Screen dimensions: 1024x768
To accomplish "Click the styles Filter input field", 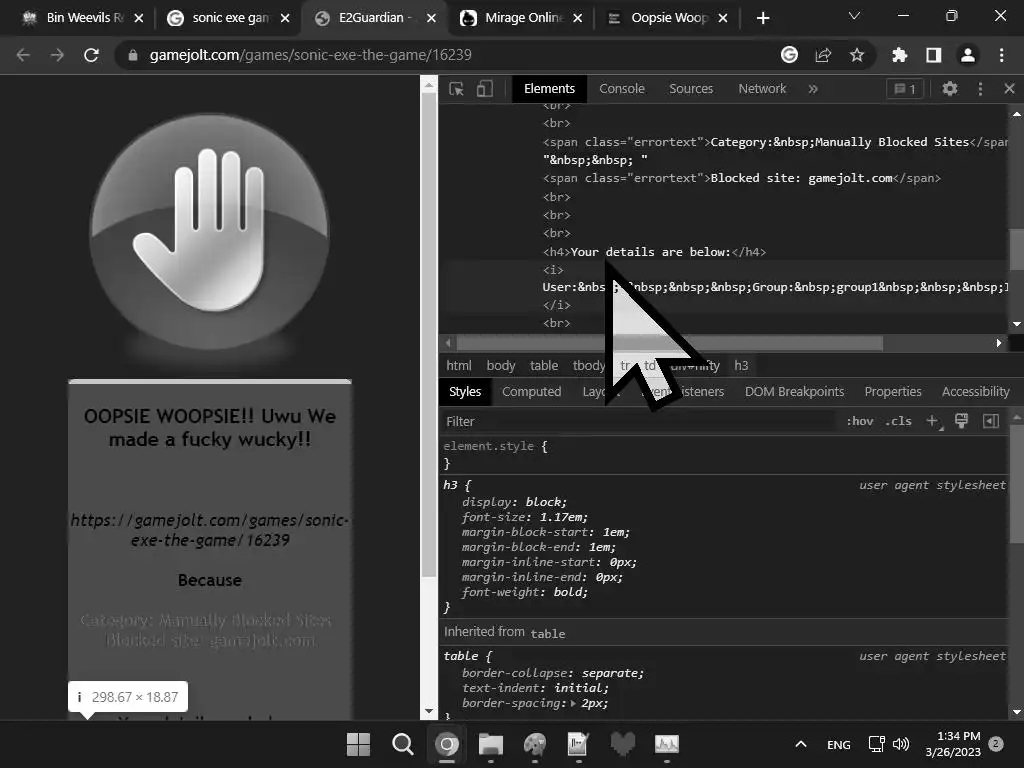I will 637,421.
